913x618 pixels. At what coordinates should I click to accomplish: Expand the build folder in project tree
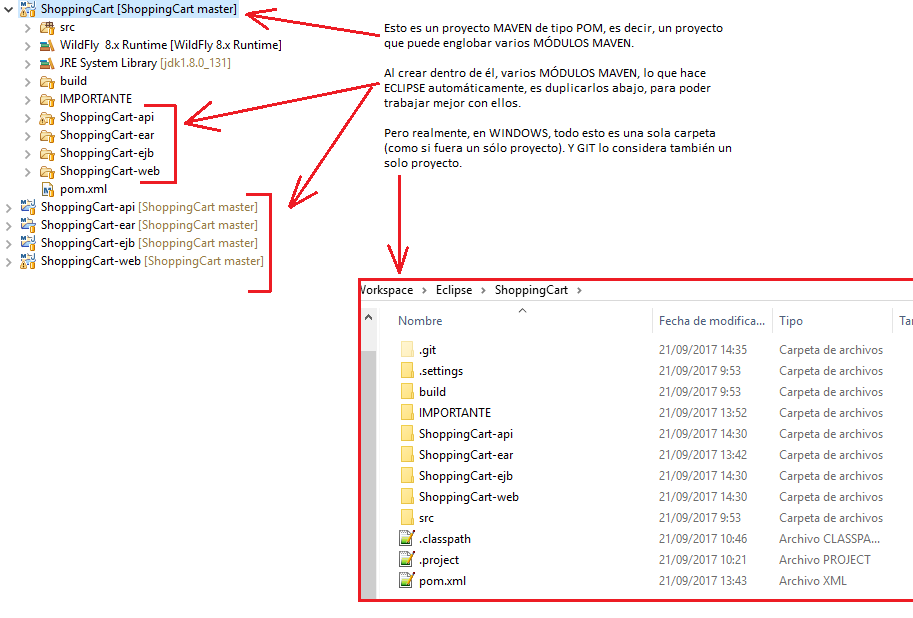tap(27, 82)
